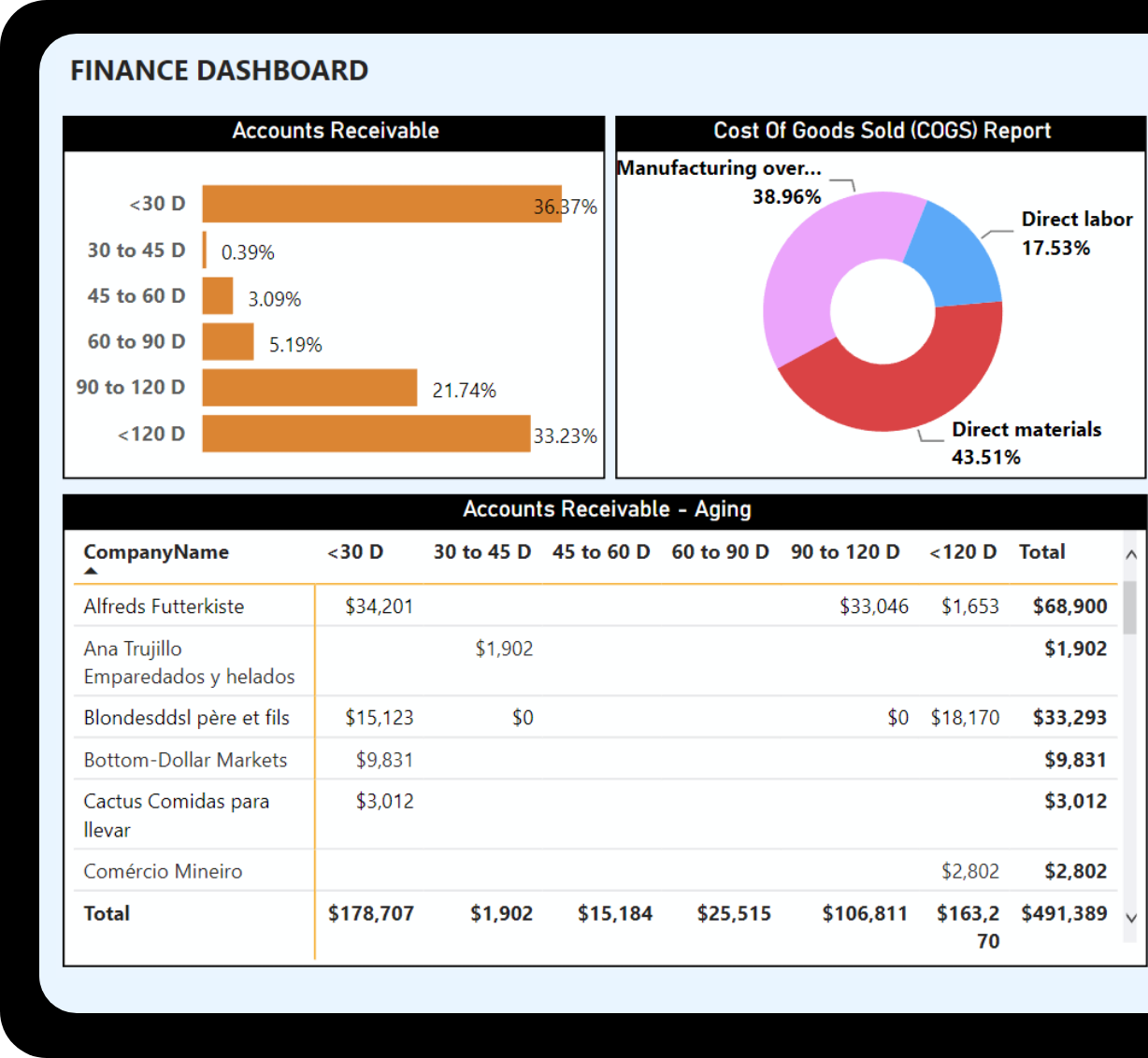Select the Bottom-Dollar Markets row name
The width and height of the screenshot is (1148, 1058).
coord(185,760)
